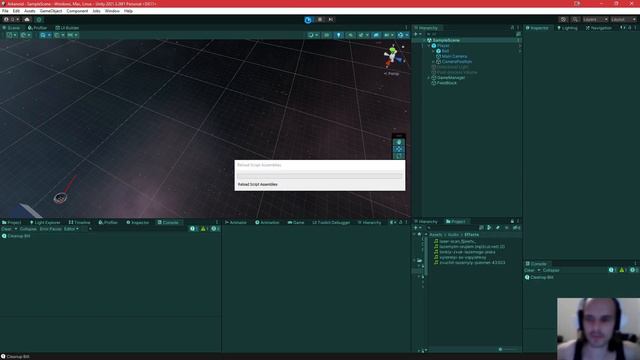Select Main Camera in Hierarchy
The height and width of the screenshot is (360, 640).
(454, 56)
